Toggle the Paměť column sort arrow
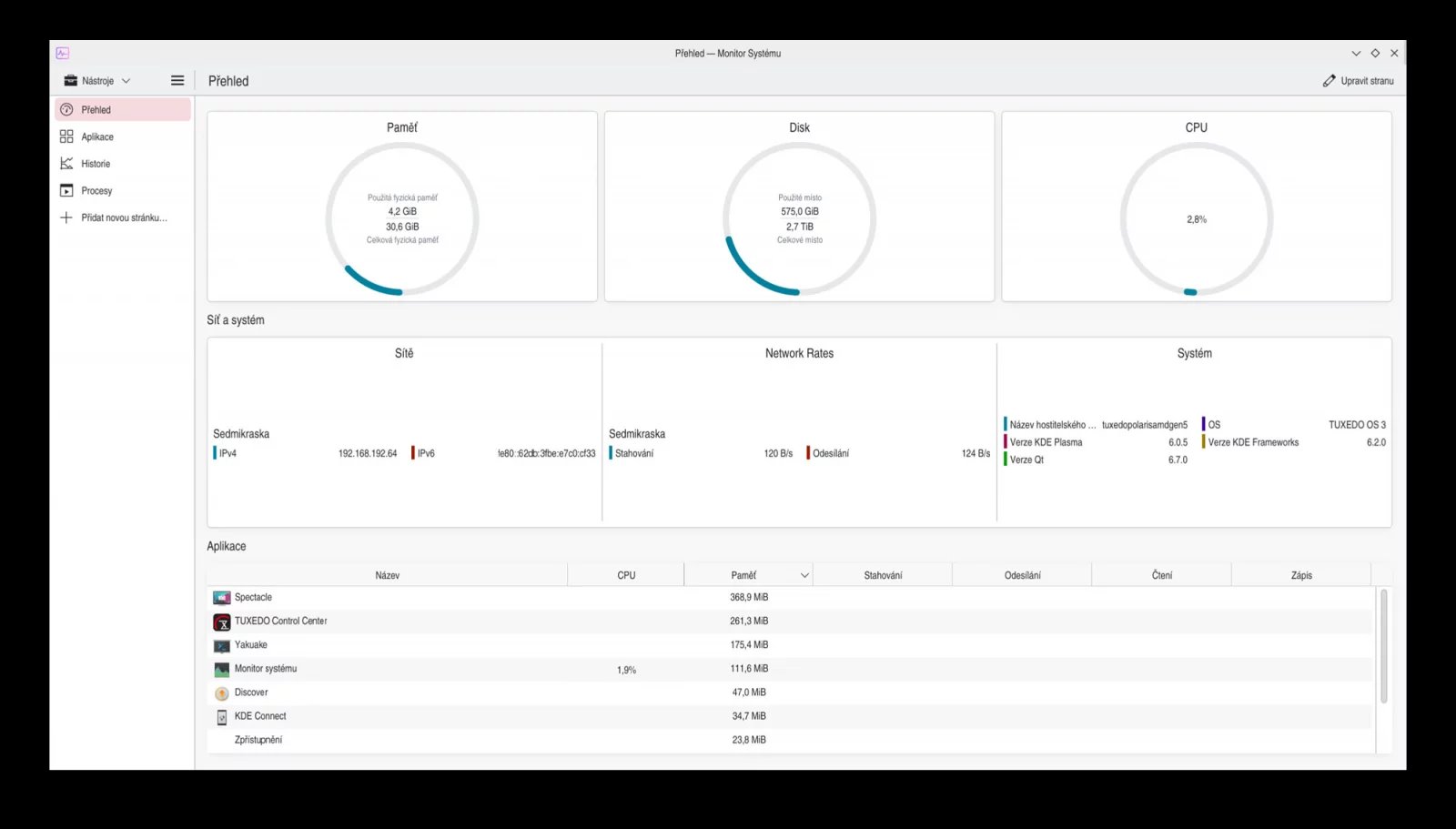The width and height of the screenshot is (1456, 829). click(804, 575)
